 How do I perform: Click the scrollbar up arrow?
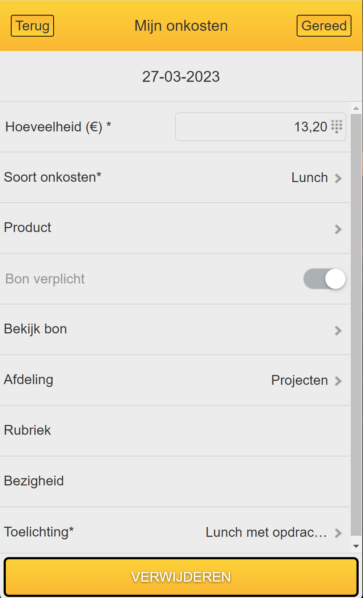click(x=356, y=108)
